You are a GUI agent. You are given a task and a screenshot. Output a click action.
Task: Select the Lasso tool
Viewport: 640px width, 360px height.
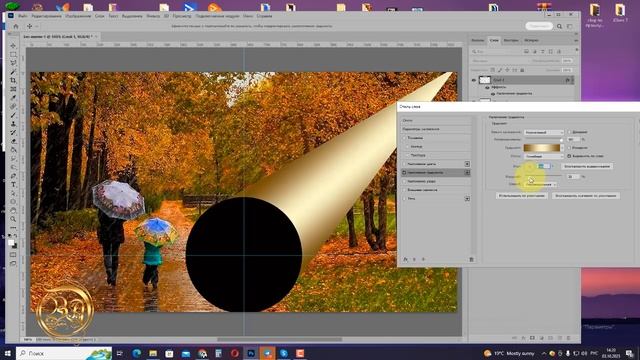(13, 63)
